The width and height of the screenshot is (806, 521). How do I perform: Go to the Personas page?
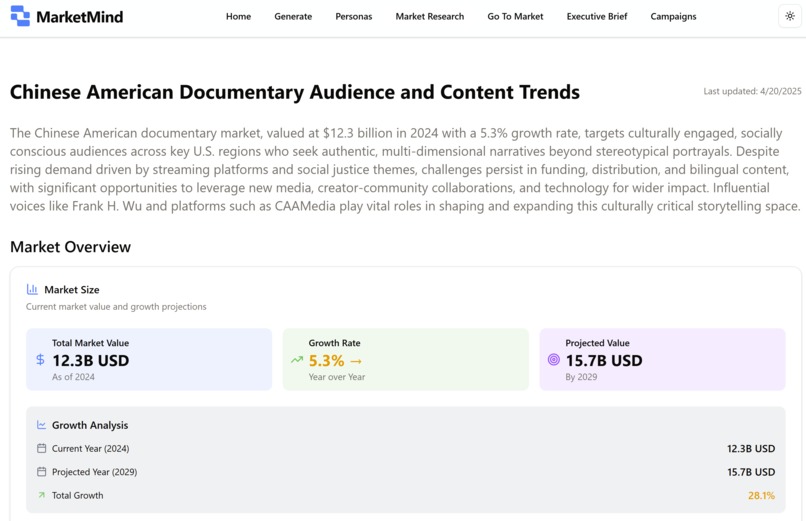(354, 16)
